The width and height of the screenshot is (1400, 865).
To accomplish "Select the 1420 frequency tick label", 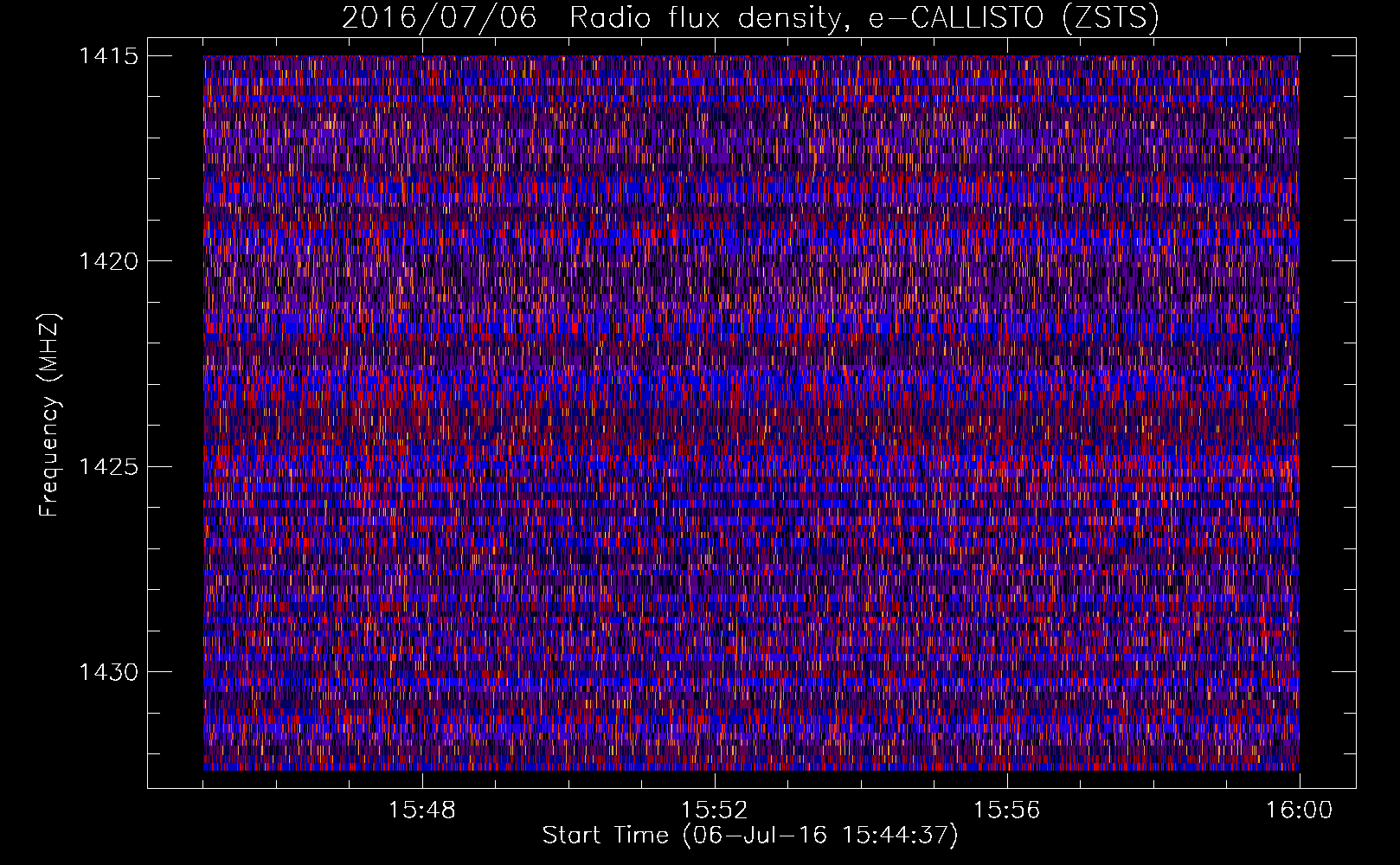I will (x=108, y=261).
